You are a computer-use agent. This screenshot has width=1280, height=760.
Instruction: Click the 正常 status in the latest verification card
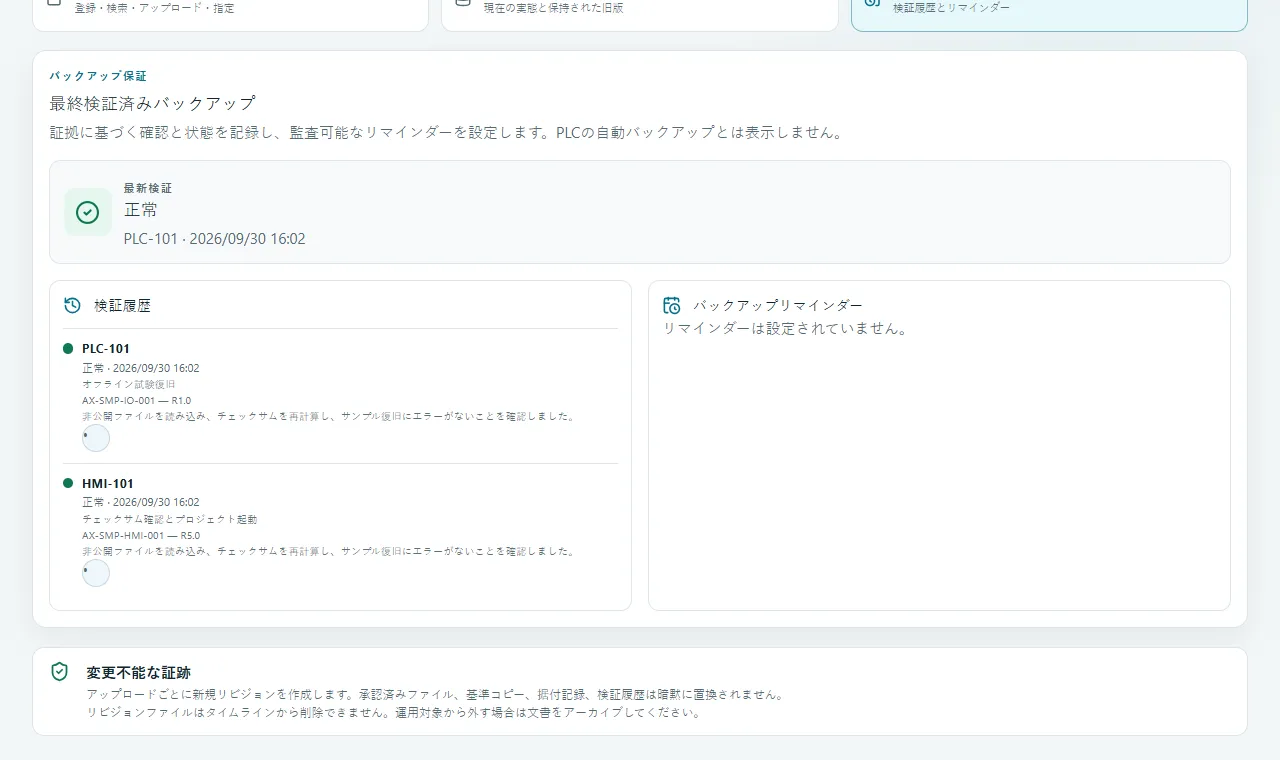point(141,210)
